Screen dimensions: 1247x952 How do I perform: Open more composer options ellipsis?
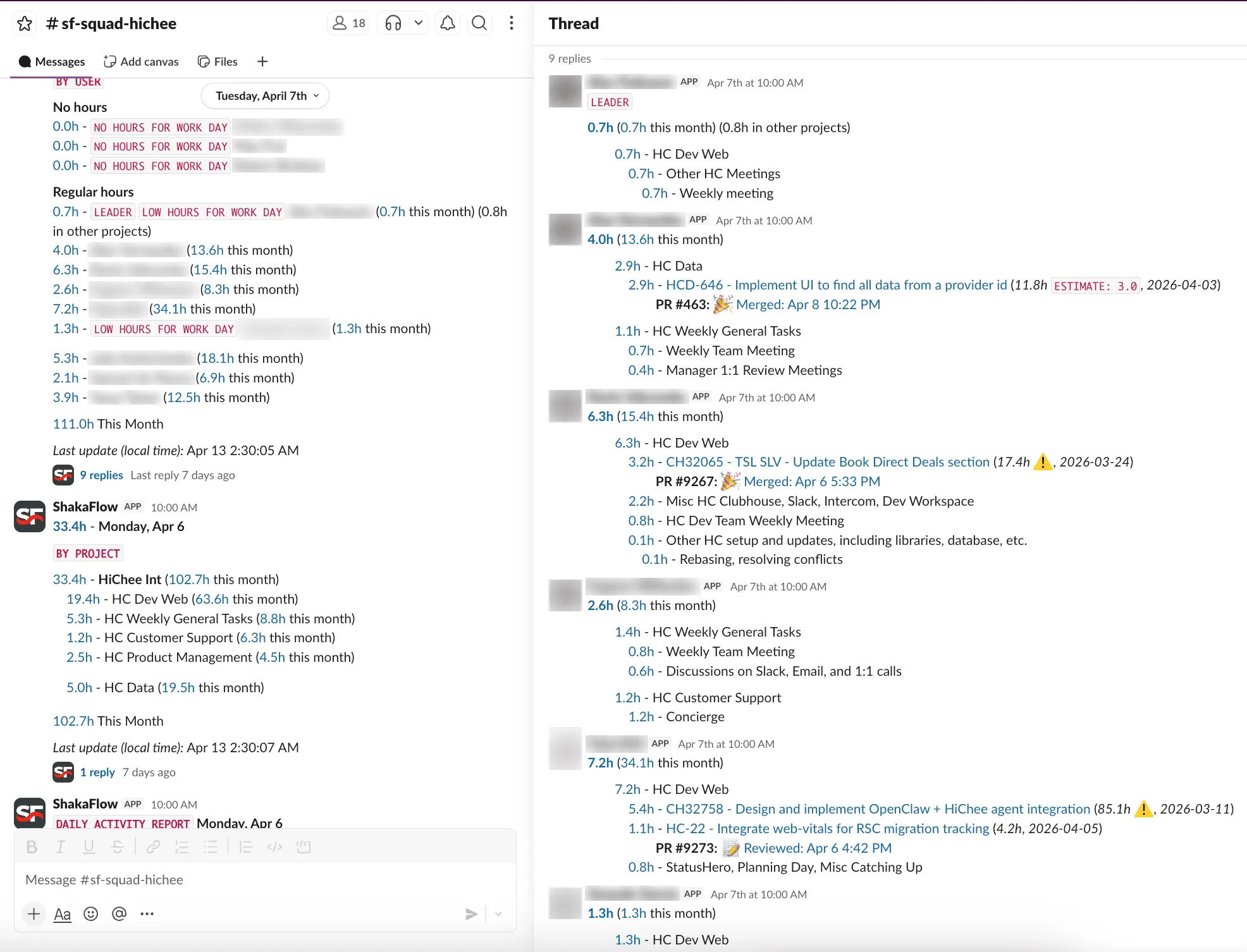[147, 914]
